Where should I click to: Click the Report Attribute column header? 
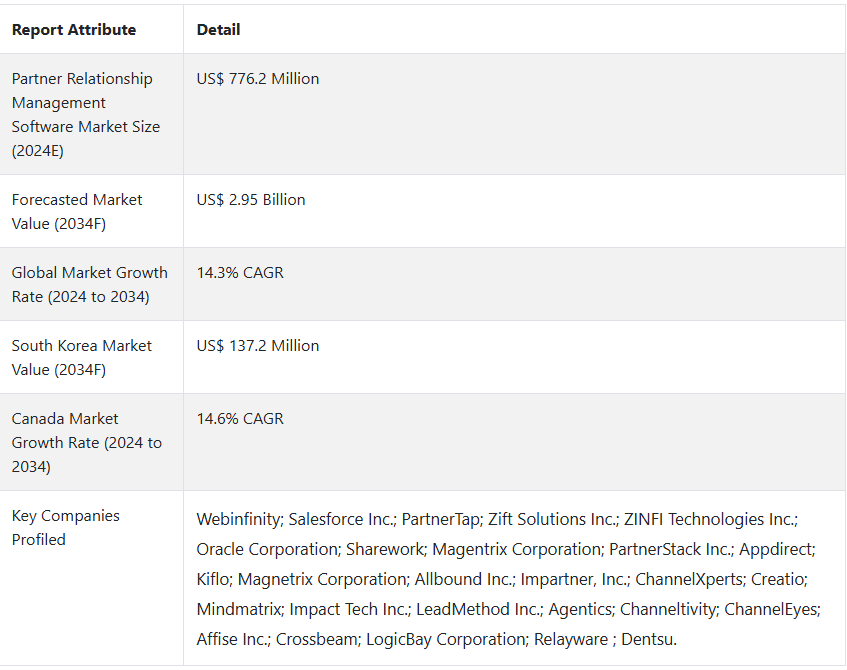click(74, 30)
